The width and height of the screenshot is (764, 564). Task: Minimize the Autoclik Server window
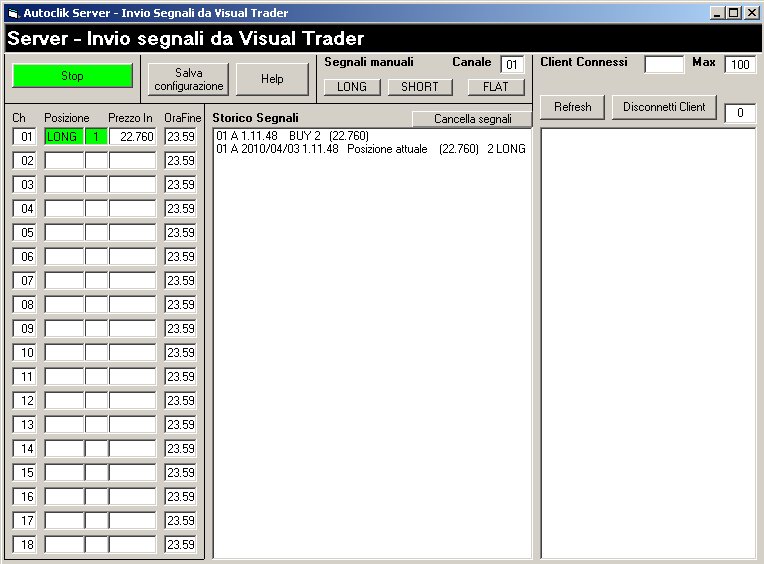[717, 13]
